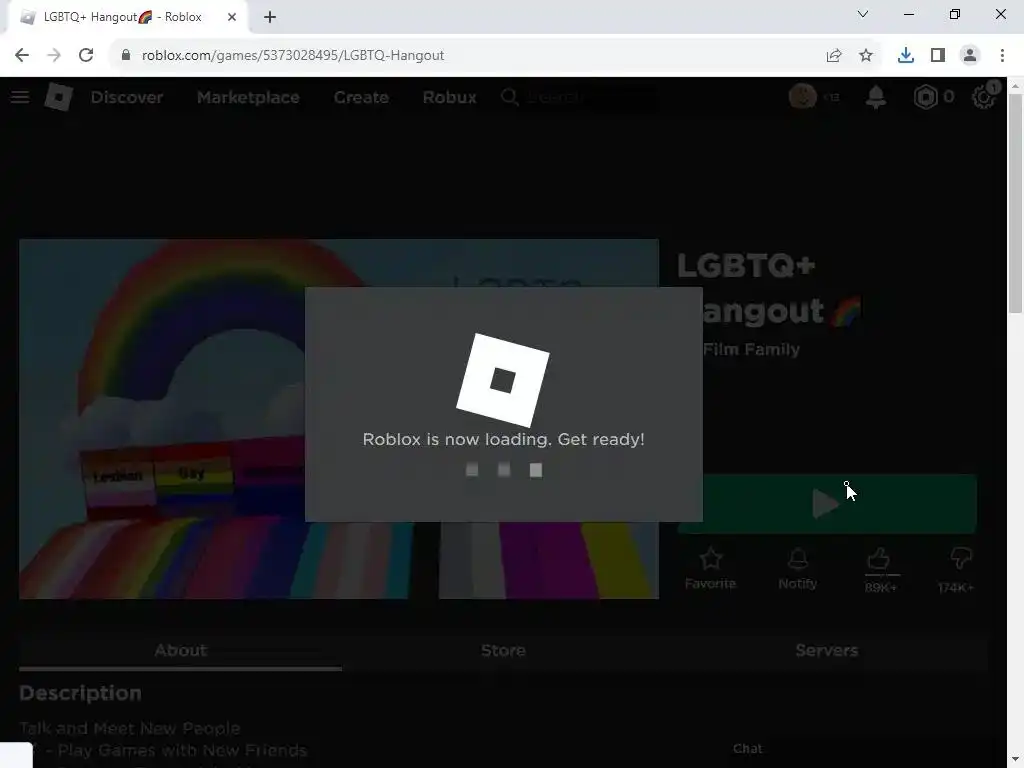Open the Film Family creator link
The image size is (1024, 768).
click(751, 349)
